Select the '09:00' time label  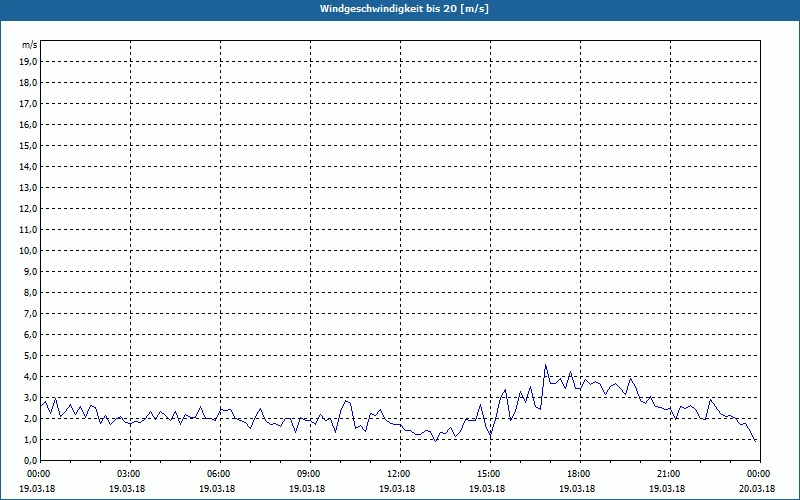pyautogui.click(x=308, y=474)
